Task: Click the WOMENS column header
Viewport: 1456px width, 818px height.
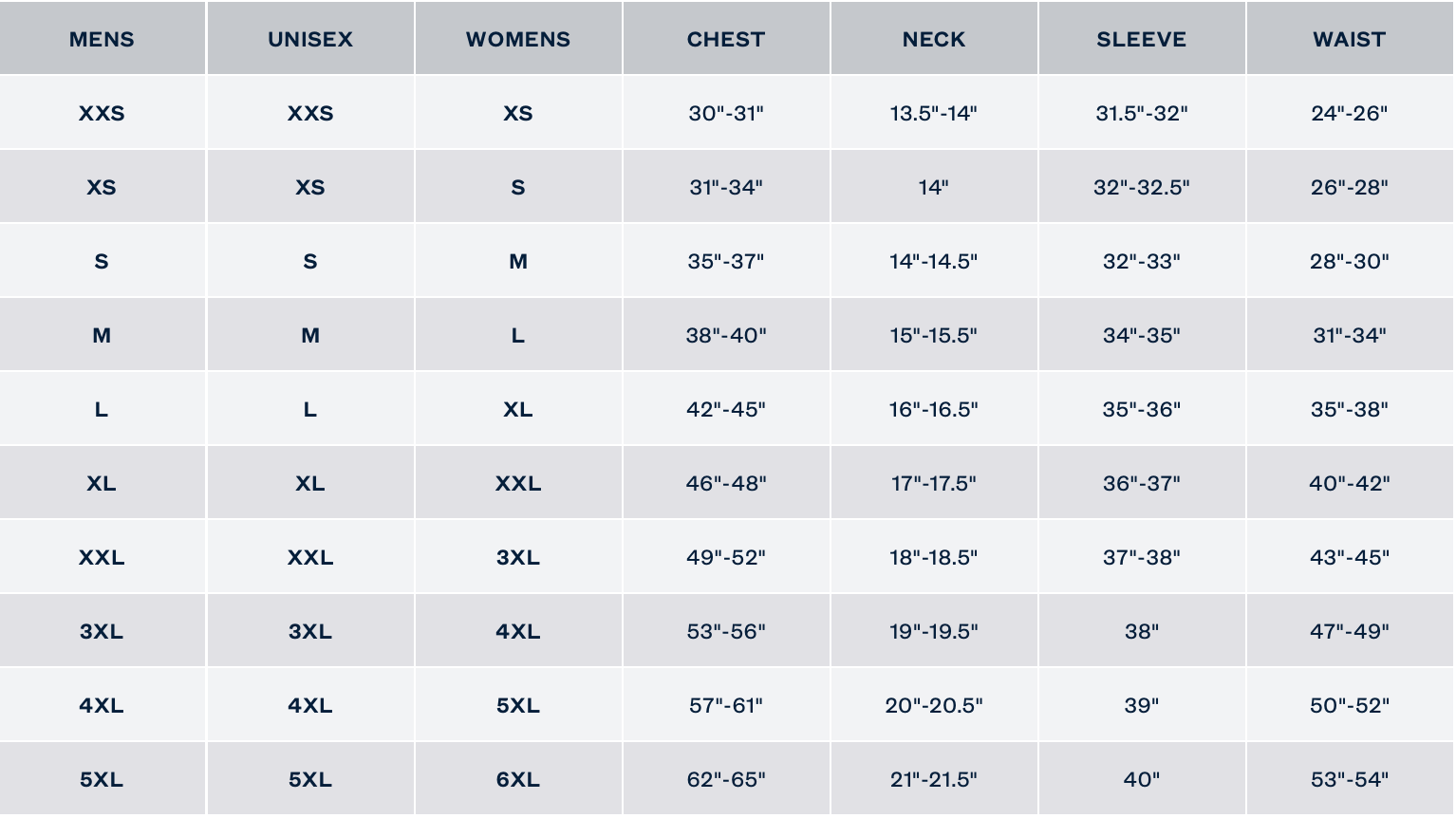Action: (518, 39)
